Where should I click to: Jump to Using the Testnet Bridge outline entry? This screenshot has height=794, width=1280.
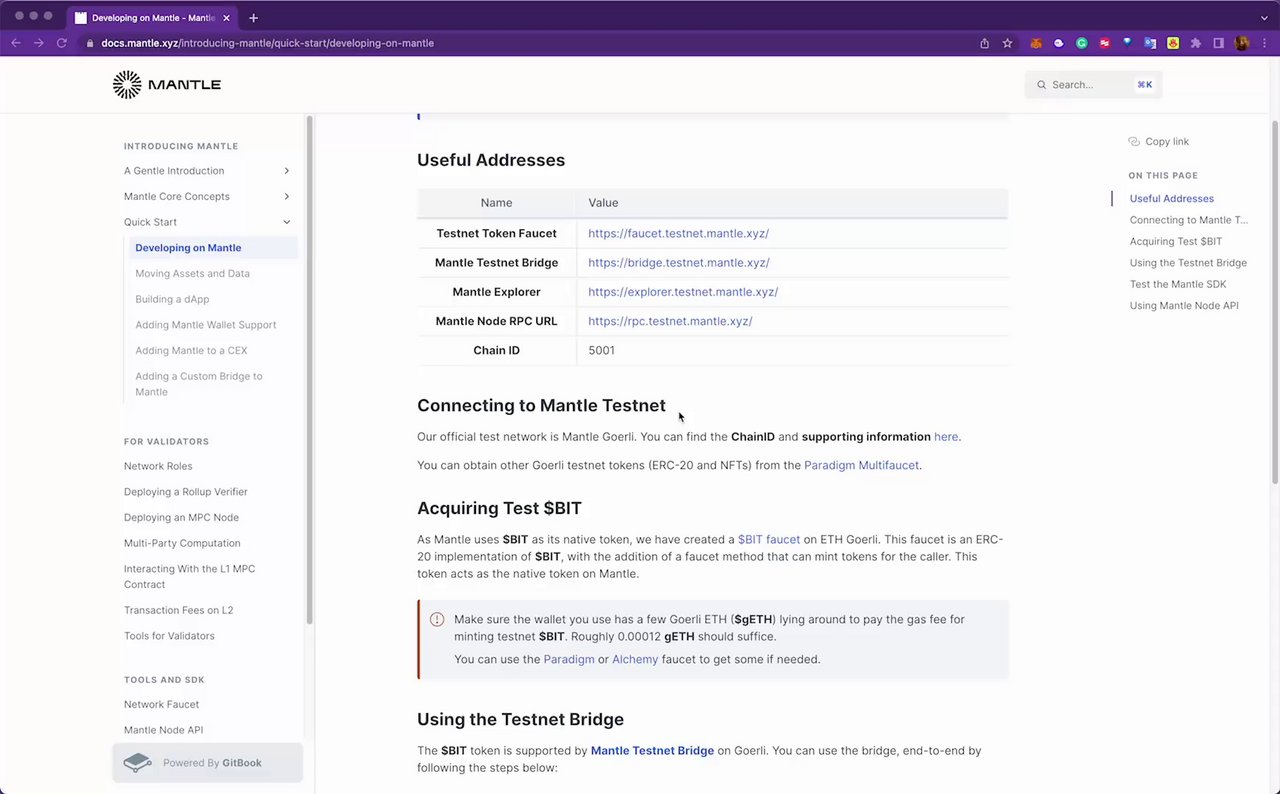click(x=1188, y=263)
